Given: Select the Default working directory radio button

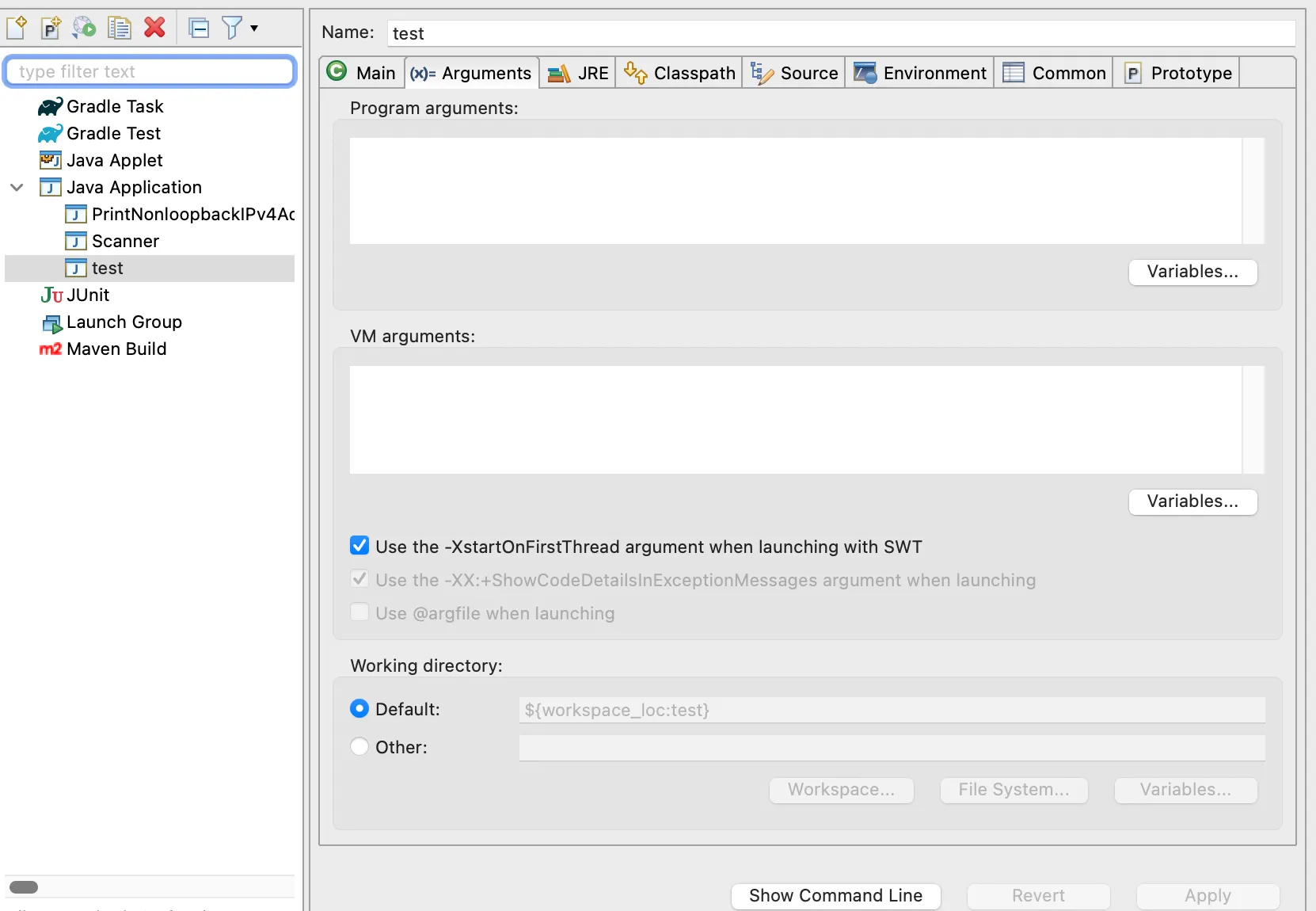Looking at the screenshot, I should 359,708.
